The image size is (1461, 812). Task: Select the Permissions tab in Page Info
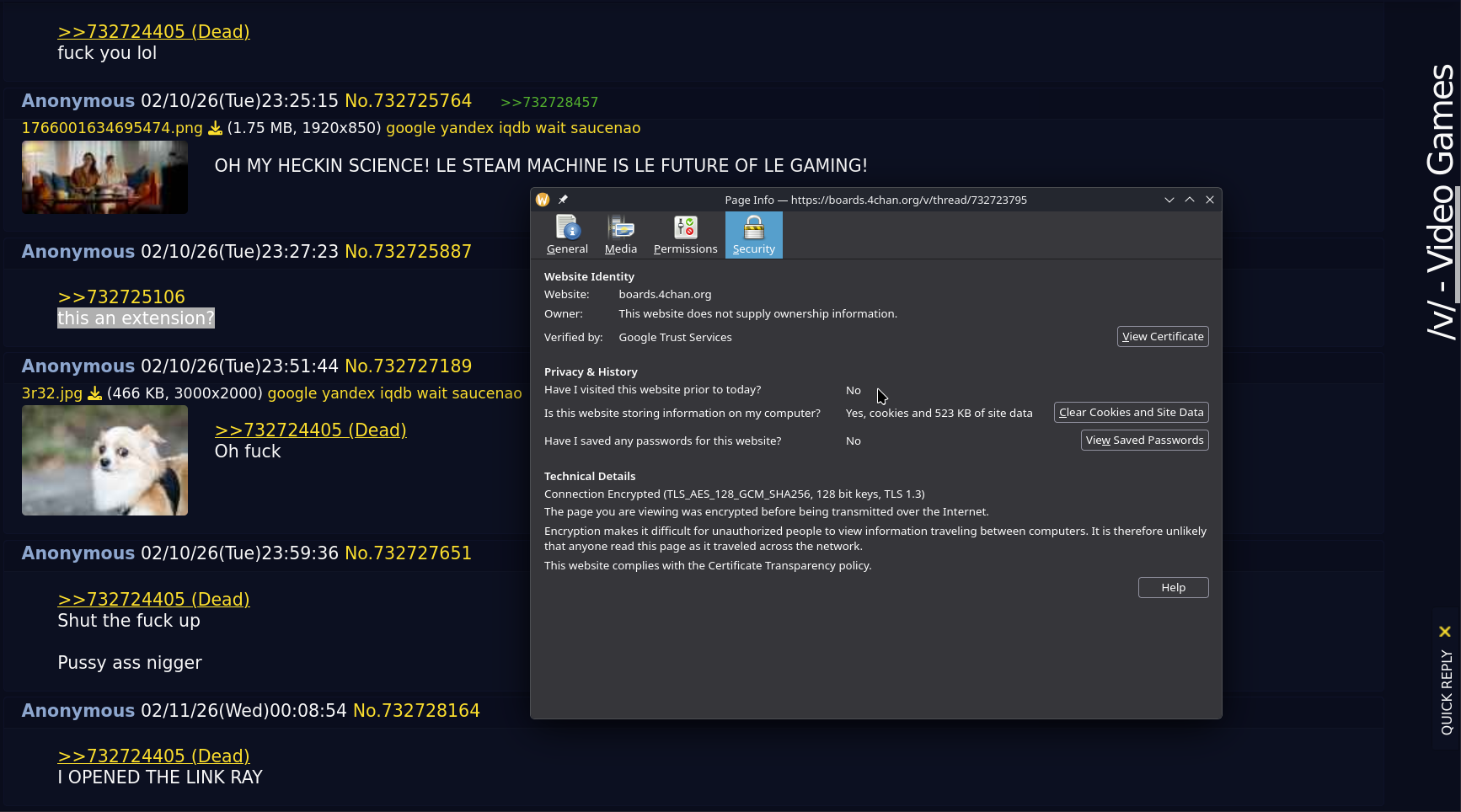pyautogui.click(x=686, y=235)
